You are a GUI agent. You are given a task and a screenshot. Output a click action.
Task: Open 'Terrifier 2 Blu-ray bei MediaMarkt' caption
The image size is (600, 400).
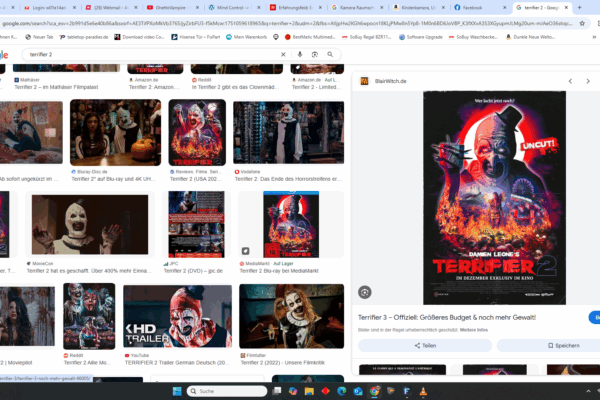[x=279, y=271]
